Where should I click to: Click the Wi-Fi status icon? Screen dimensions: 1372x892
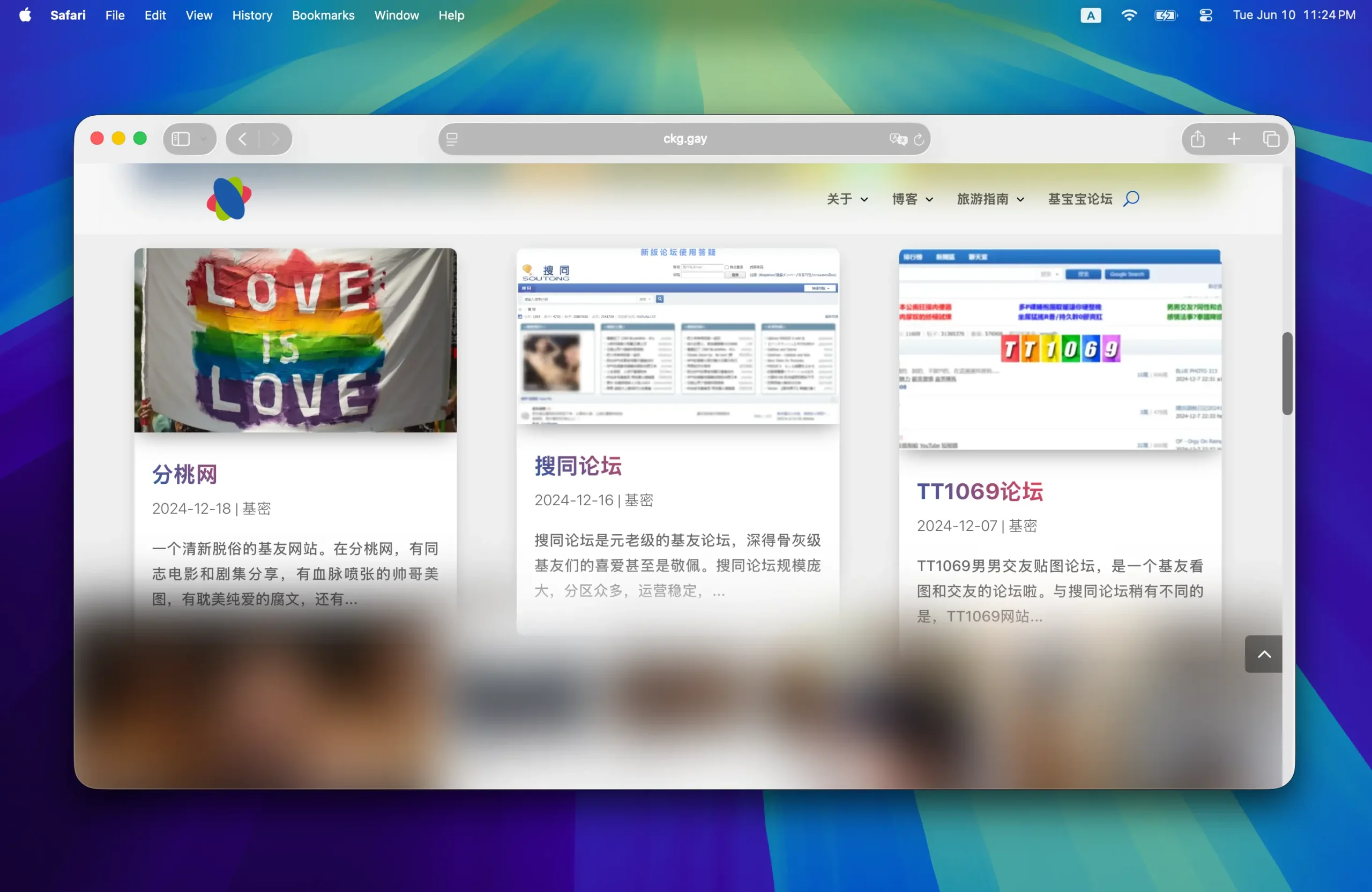click(1129, 15)
